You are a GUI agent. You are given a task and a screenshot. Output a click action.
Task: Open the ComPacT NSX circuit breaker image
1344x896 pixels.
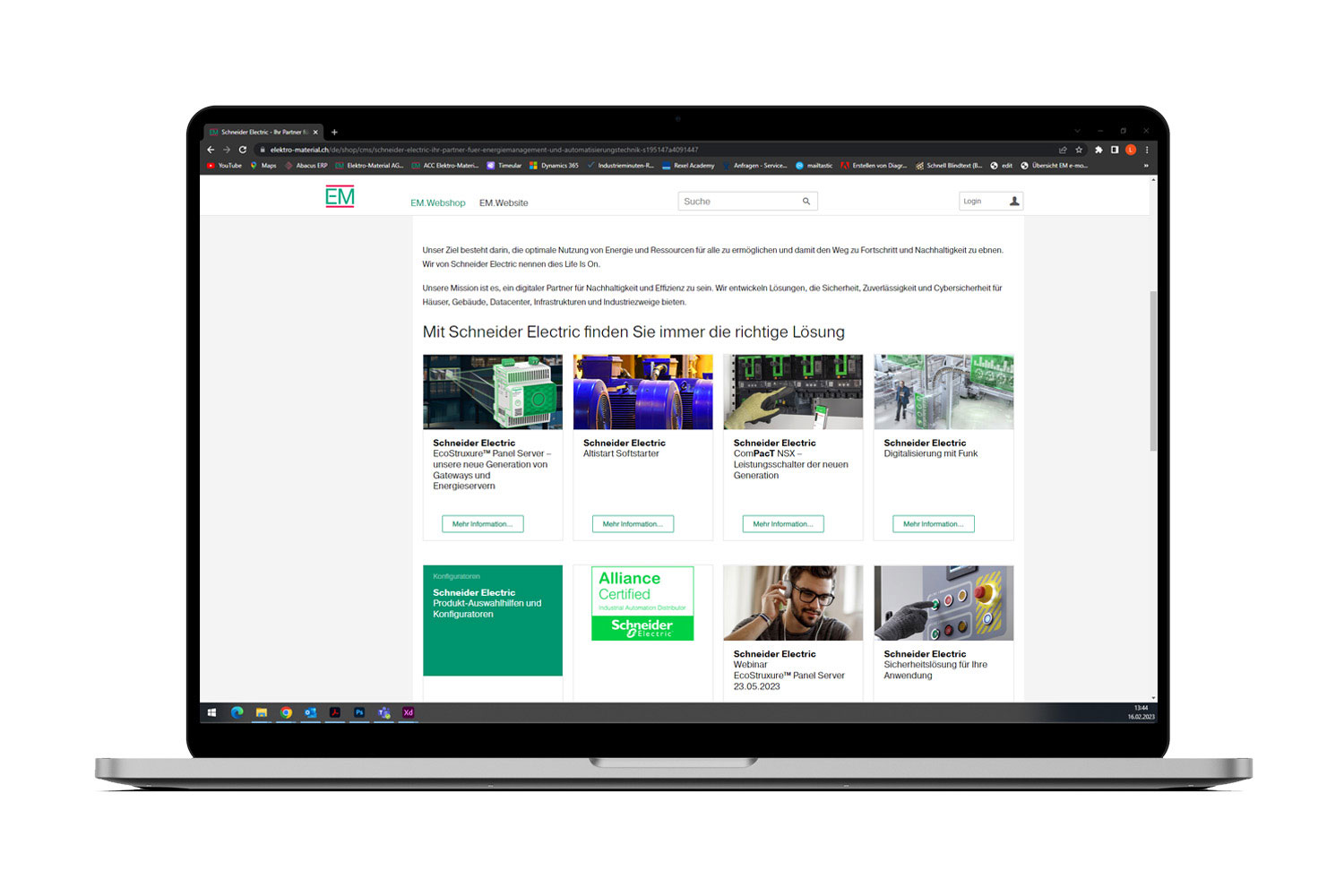pos(794,392)
